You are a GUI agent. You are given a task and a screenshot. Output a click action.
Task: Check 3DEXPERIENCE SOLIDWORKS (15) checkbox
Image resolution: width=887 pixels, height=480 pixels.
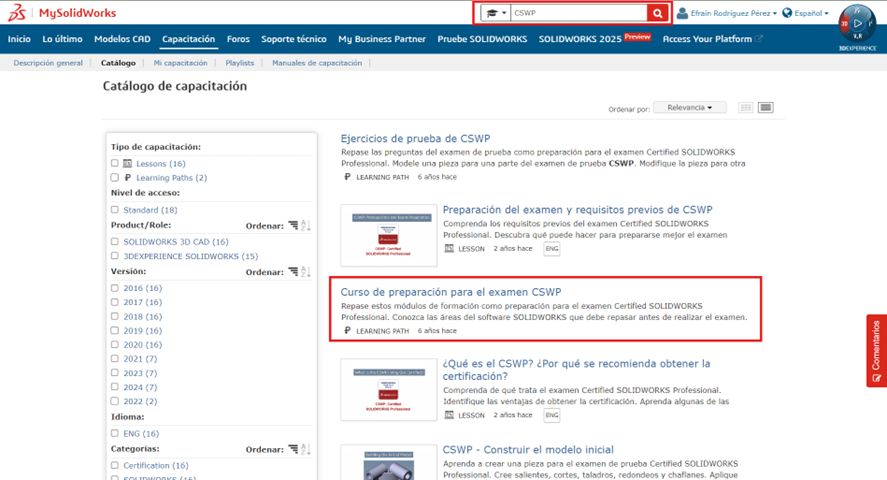(x=115, y=256)
